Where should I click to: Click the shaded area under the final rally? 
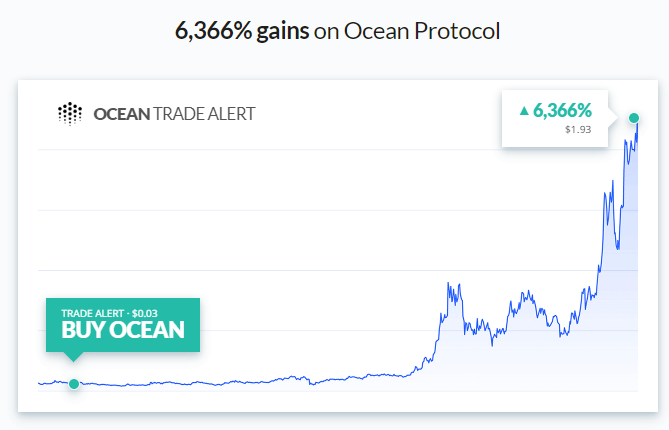(x=619, y=320)
